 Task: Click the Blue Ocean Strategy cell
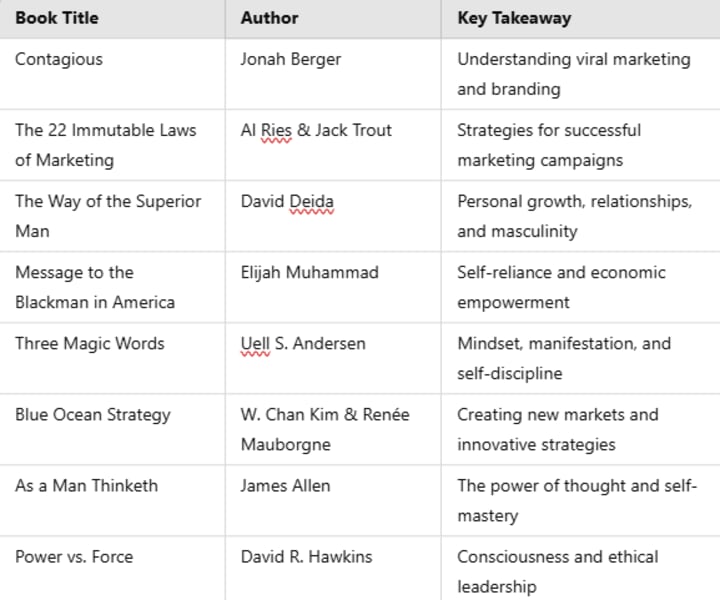coord(112,430)
